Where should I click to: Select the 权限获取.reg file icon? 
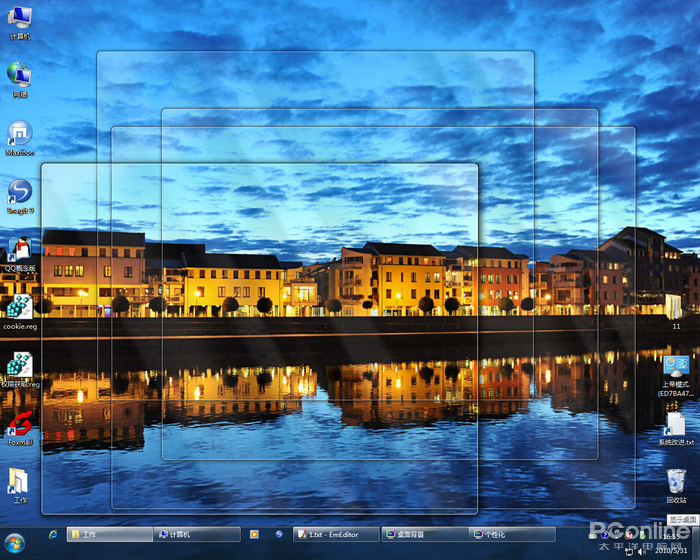20,370
